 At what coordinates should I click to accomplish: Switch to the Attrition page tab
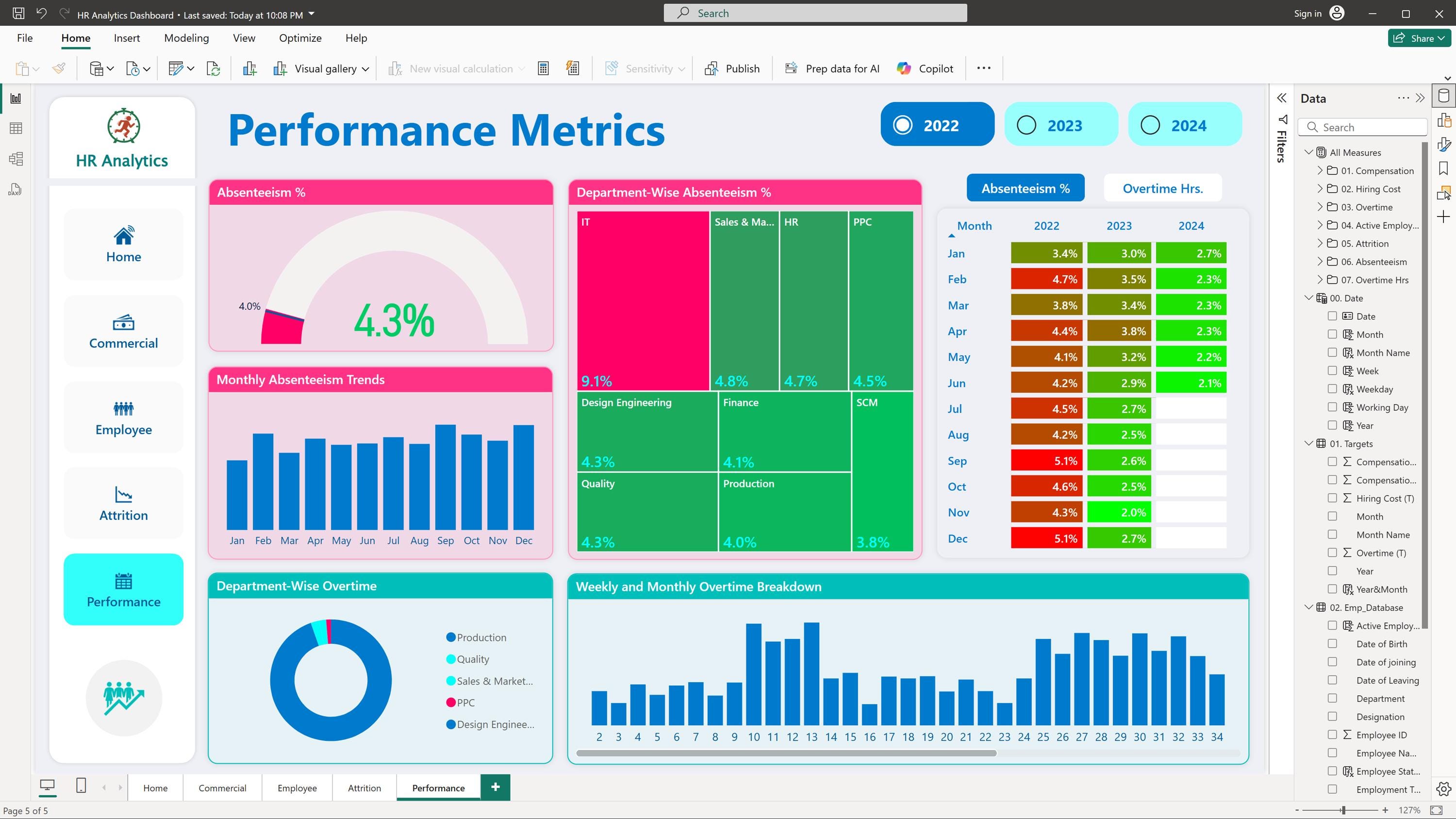(x=364, y=788)
